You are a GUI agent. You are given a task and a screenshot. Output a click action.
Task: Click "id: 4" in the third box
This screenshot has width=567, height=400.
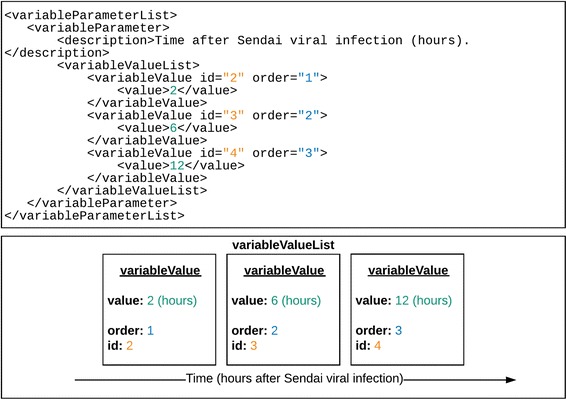coord(368,346)
